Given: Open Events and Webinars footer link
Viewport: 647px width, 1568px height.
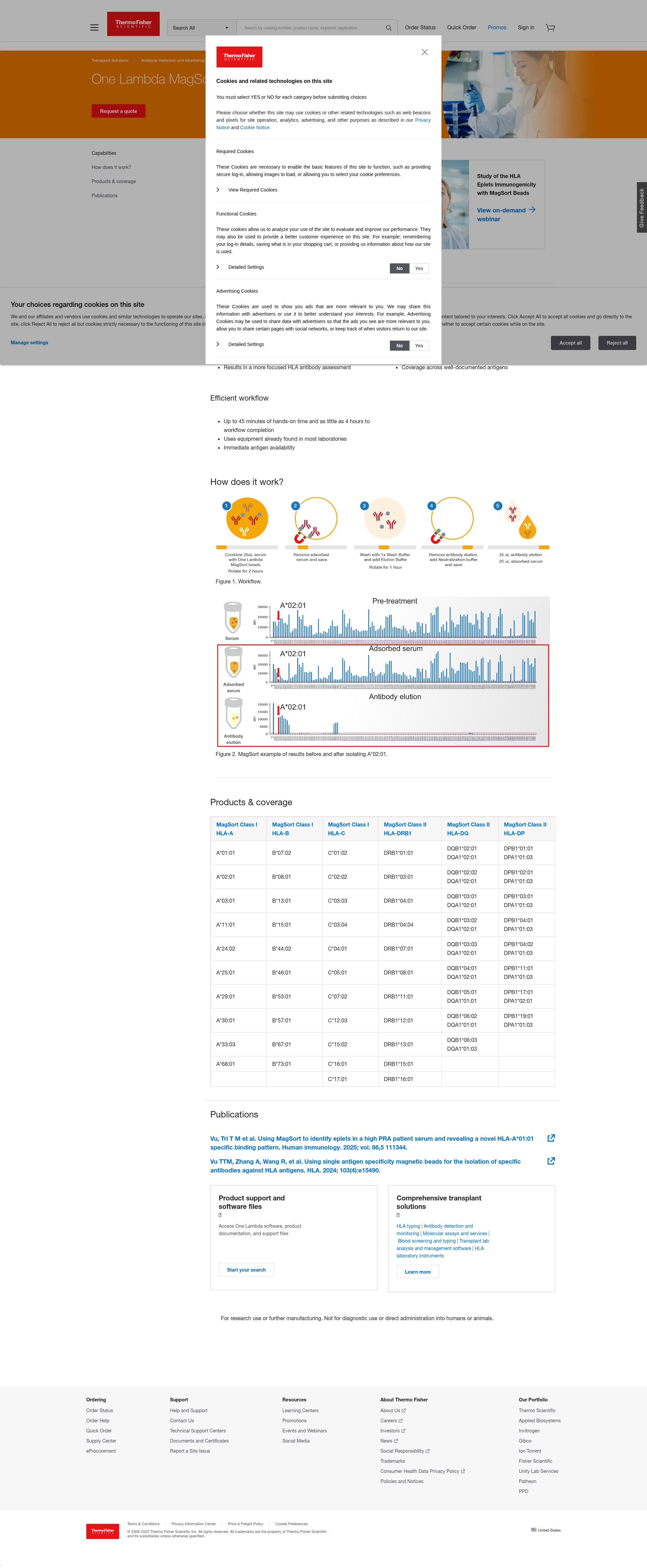Looking at the screenshot, I should (x=304, y=1430).
